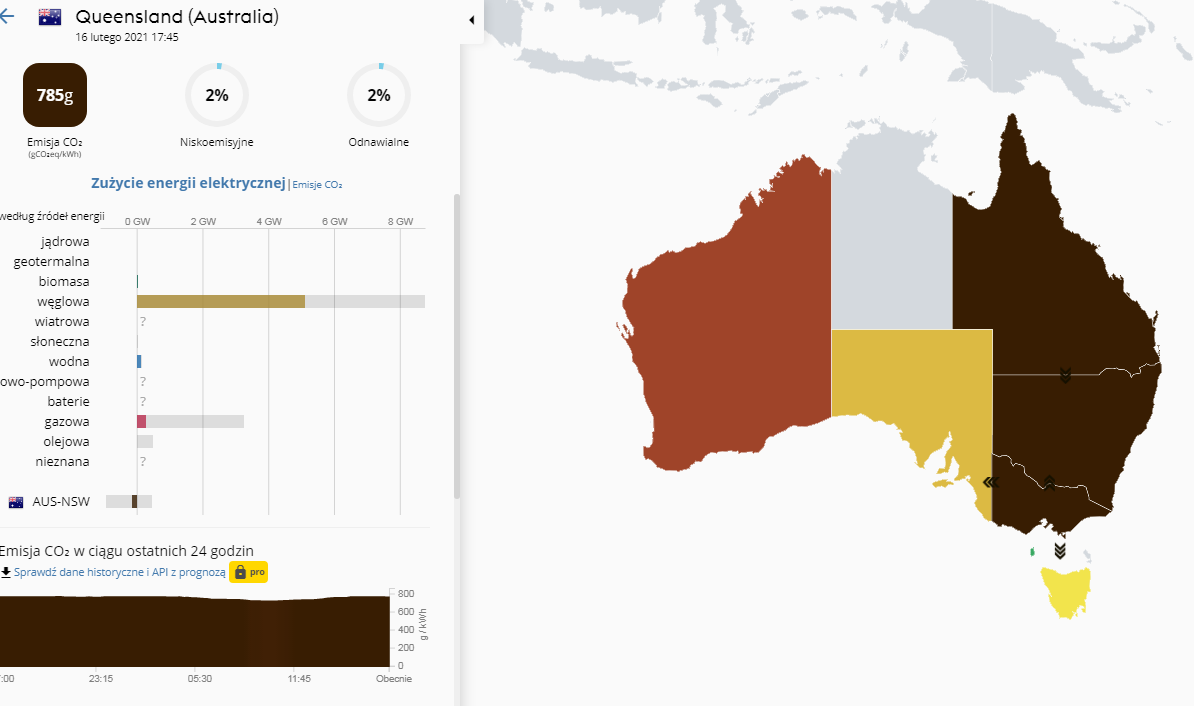Switch to the Emisje CO₂ view
The height and width of the screenshot is (706, 1194).
pyautogui.click(x=317, y=184)
